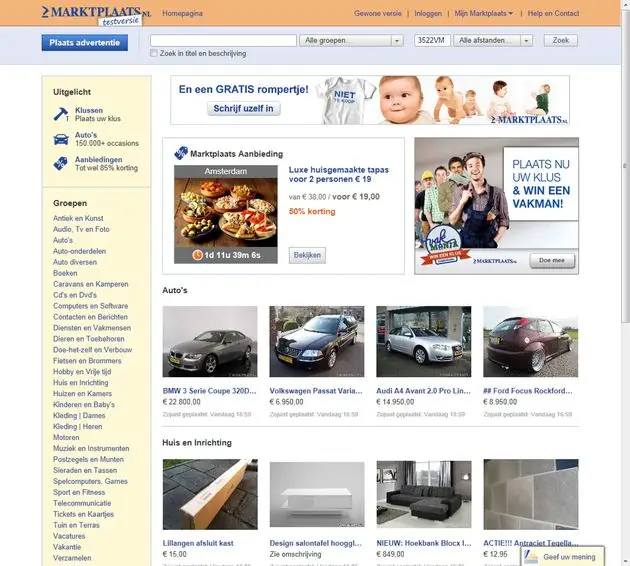
Task: Open the Inloggen link
Action: click(428, 13)
